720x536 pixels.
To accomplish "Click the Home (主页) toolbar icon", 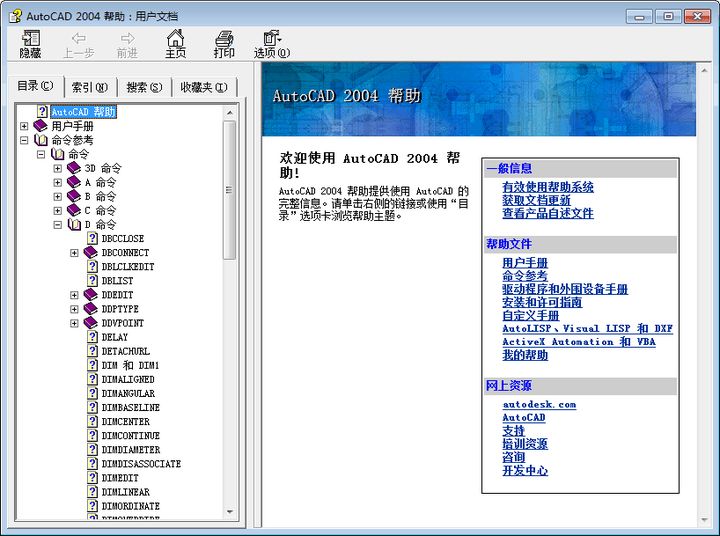I will (175, 44).
